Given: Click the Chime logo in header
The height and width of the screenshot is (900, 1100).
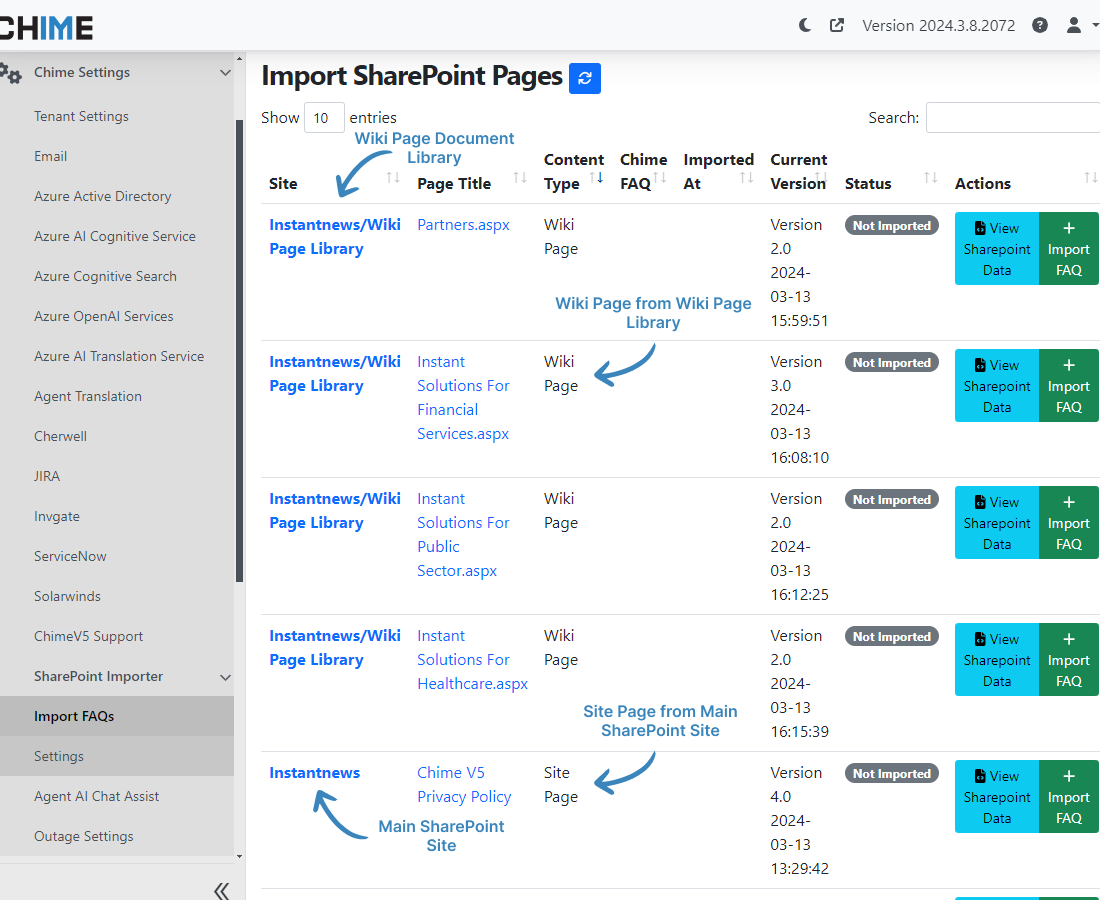Looking at the screenshot, I should click(x=46, y=28).
